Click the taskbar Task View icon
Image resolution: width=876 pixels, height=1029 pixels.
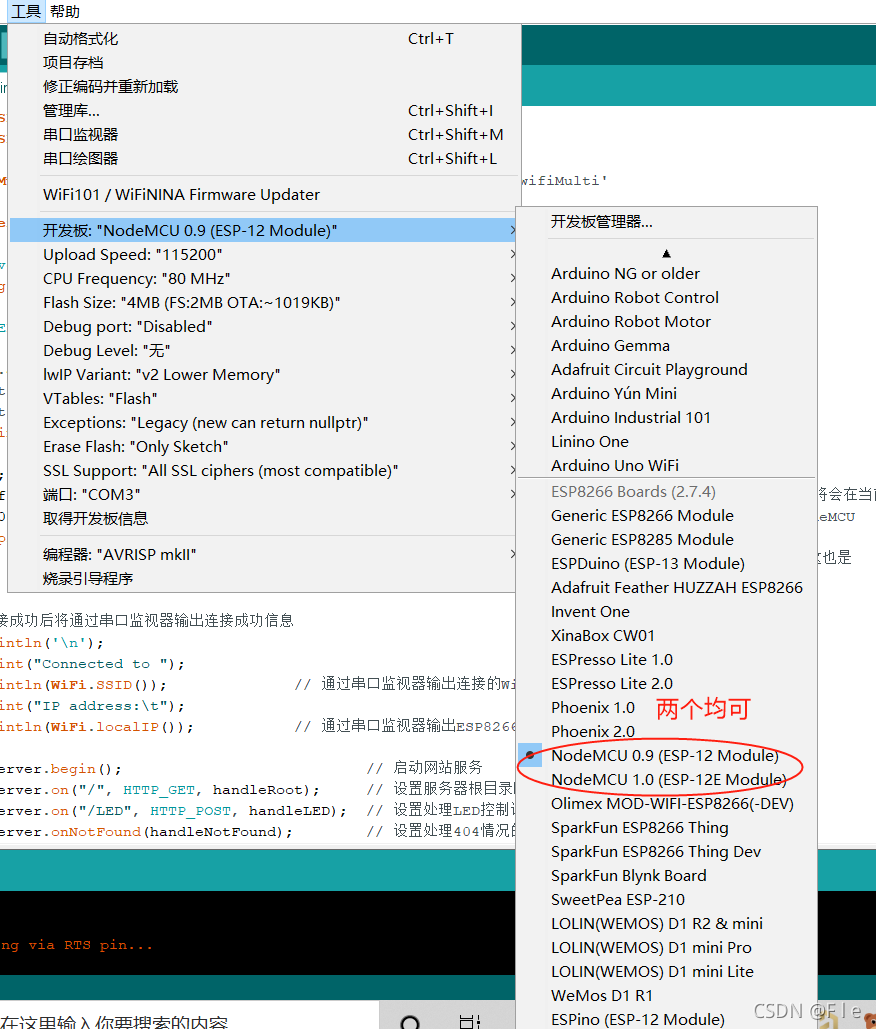(x=470, y=1021)
